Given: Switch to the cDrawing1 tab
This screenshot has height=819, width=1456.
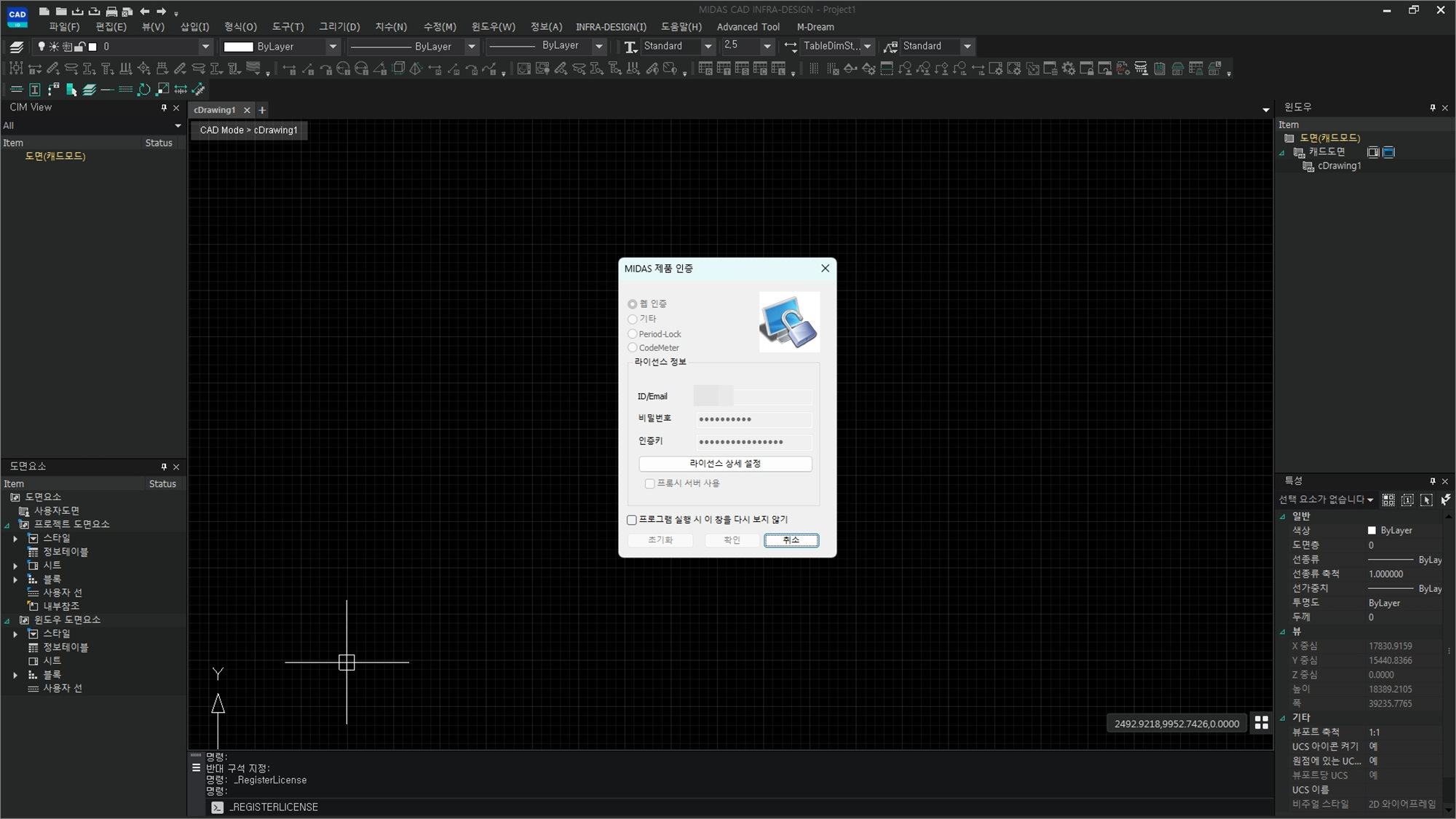Looking at the screenshot, I should pyautogui.click(x=214, y=110).
